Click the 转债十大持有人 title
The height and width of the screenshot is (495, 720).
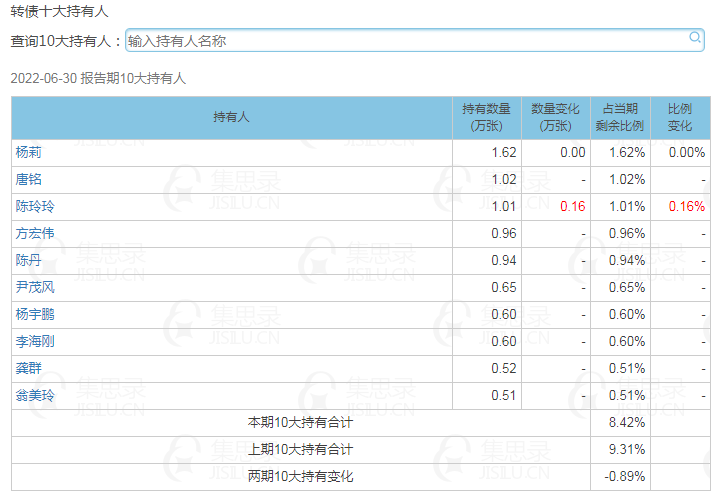pos(59,11)
